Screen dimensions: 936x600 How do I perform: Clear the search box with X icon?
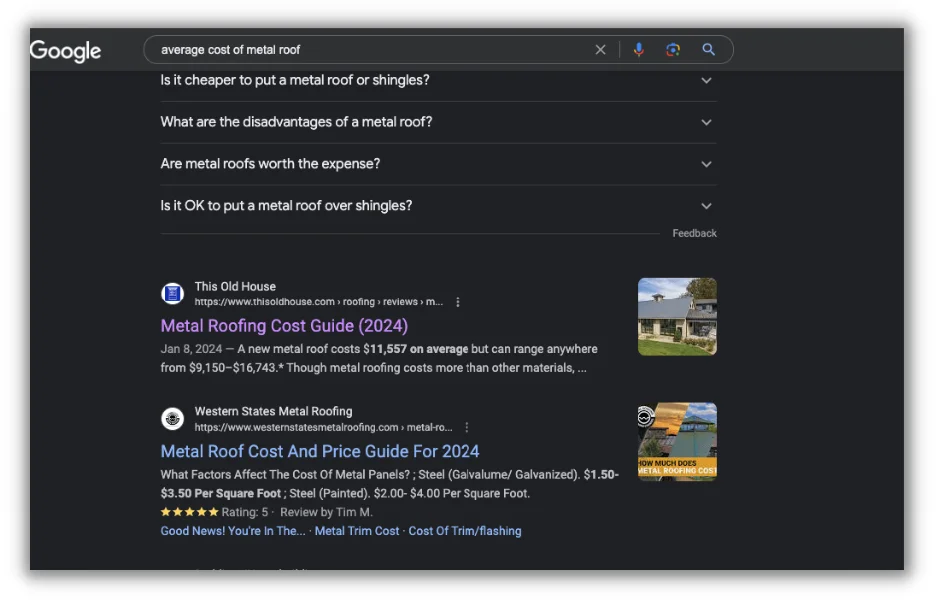(x=601, y=50)
